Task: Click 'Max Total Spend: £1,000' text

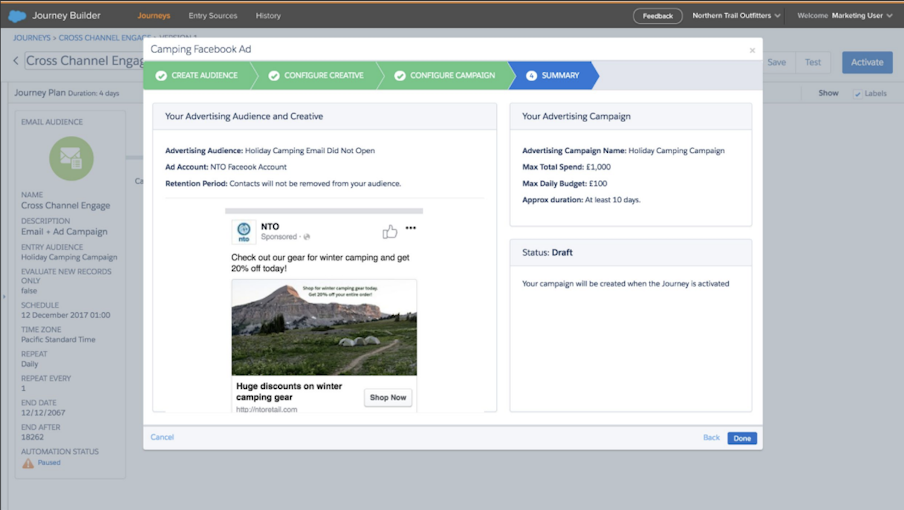Action: (x=566, y=167)
